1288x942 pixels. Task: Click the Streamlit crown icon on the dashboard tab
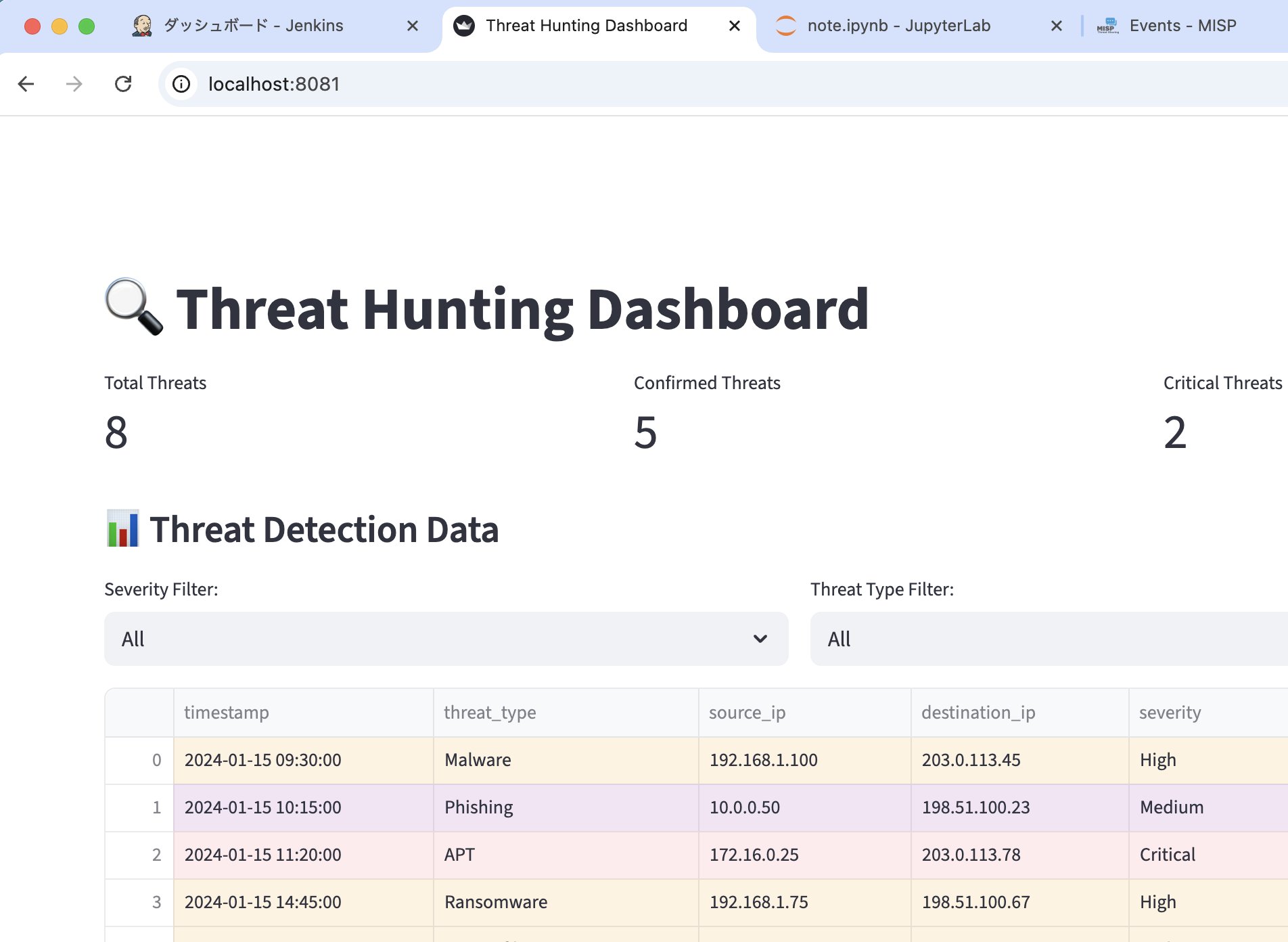(464, 25)
